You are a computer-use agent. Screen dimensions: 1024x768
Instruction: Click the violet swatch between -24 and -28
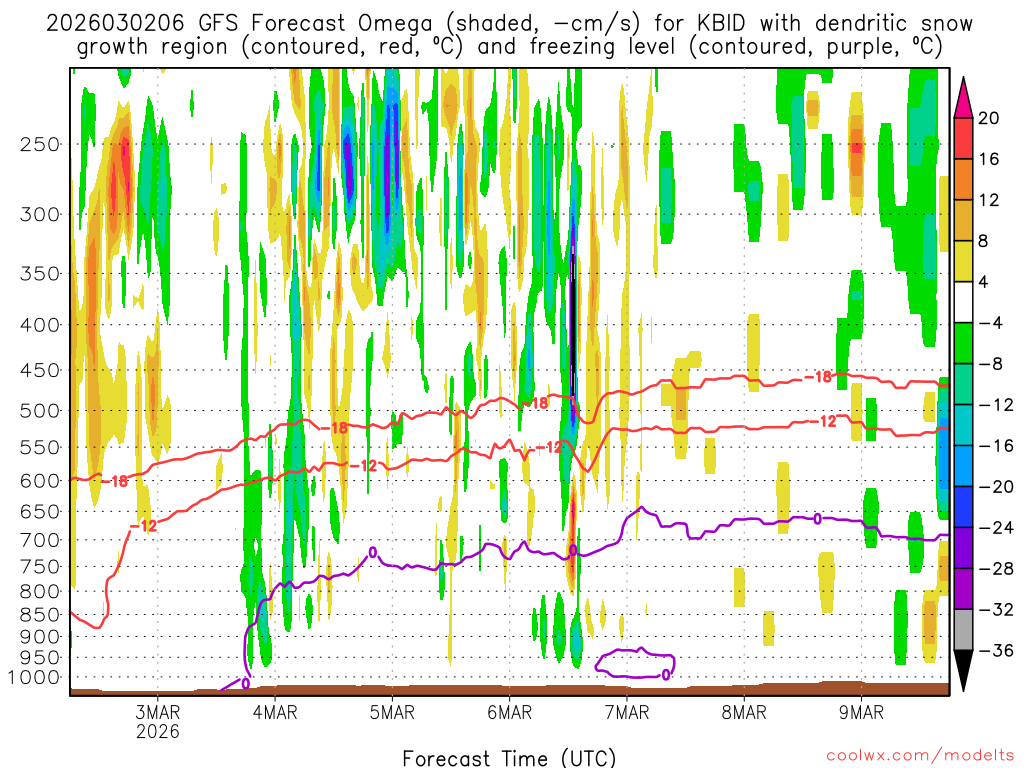(x=963, y=548)
